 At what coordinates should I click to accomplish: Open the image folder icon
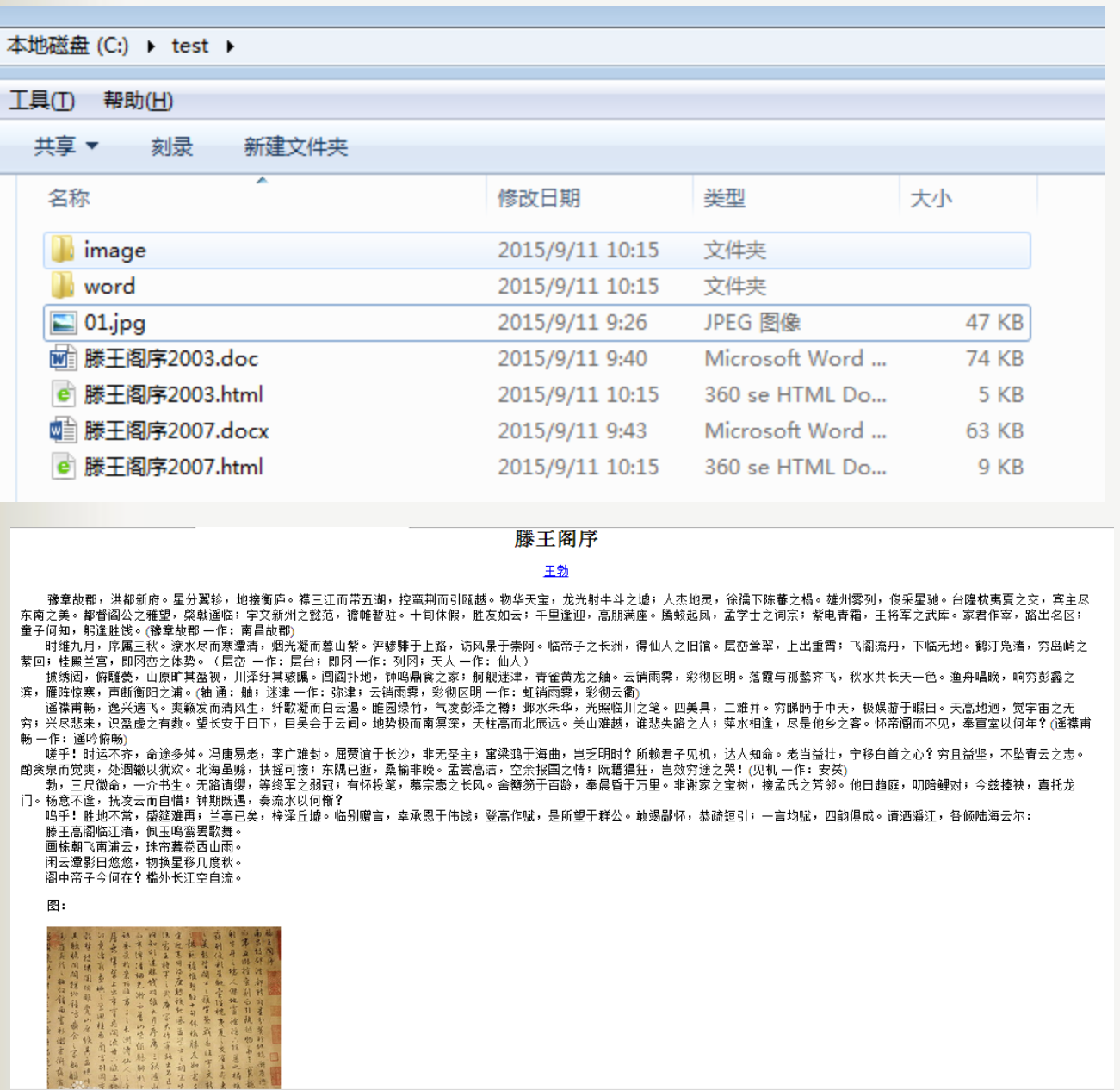coord(61,250)
